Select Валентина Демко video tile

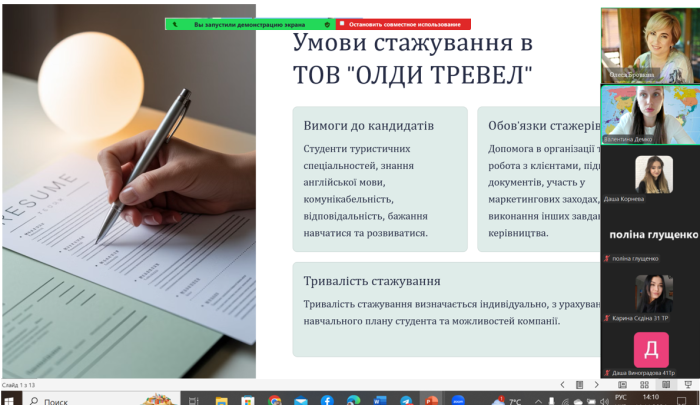point(650,115)
